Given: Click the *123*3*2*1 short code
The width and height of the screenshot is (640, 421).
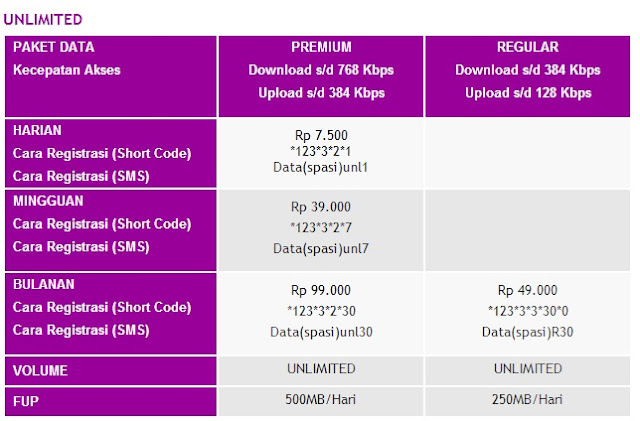Looking at the screenshot, I should [320, 151].
